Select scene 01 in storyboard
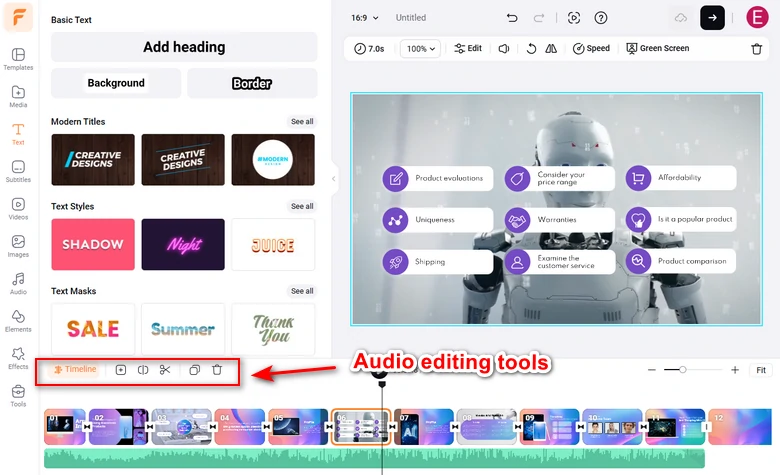780x475 pixels. (65, 427)
